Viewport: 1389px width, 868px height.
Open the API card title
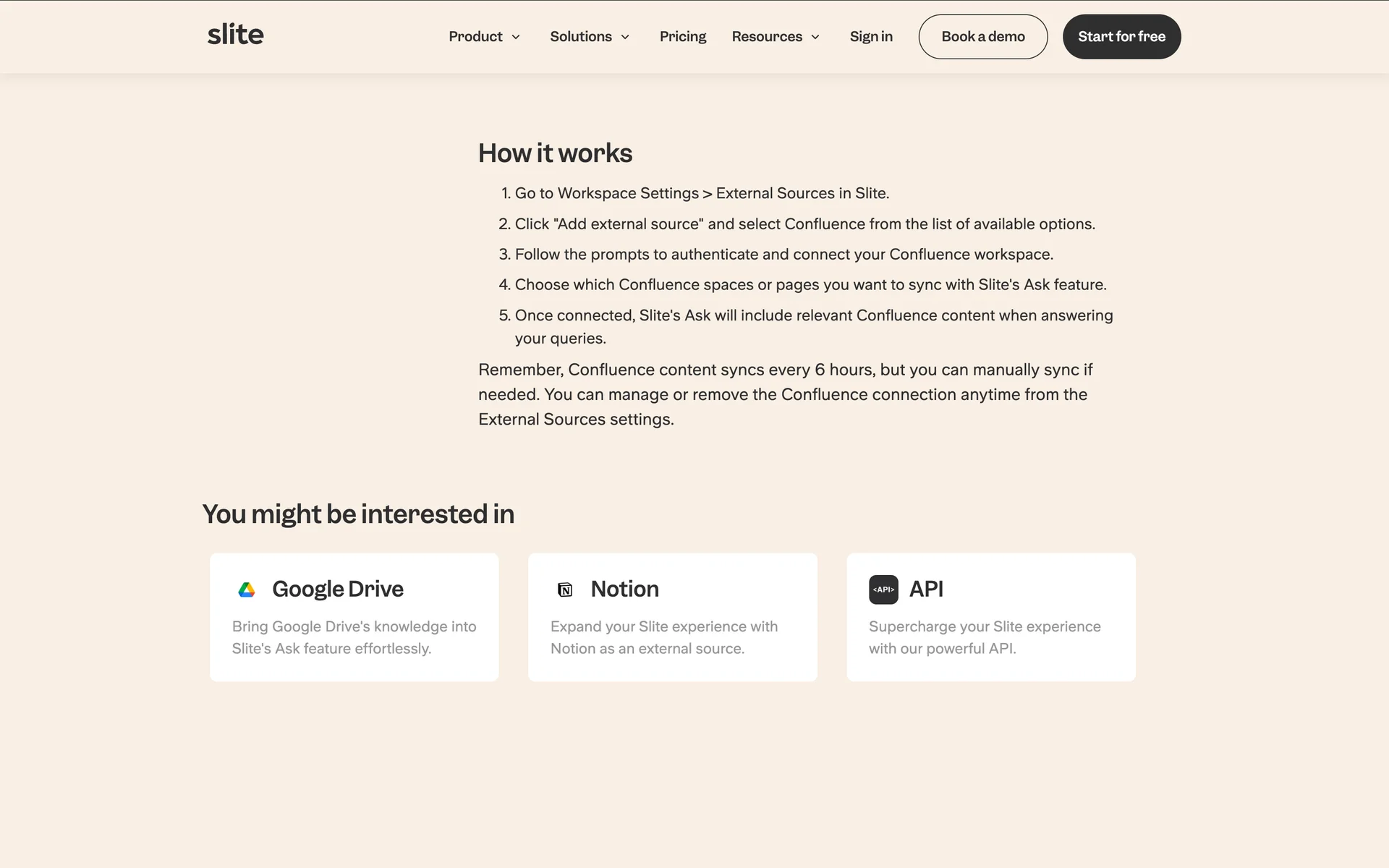(x=925, y=589)
